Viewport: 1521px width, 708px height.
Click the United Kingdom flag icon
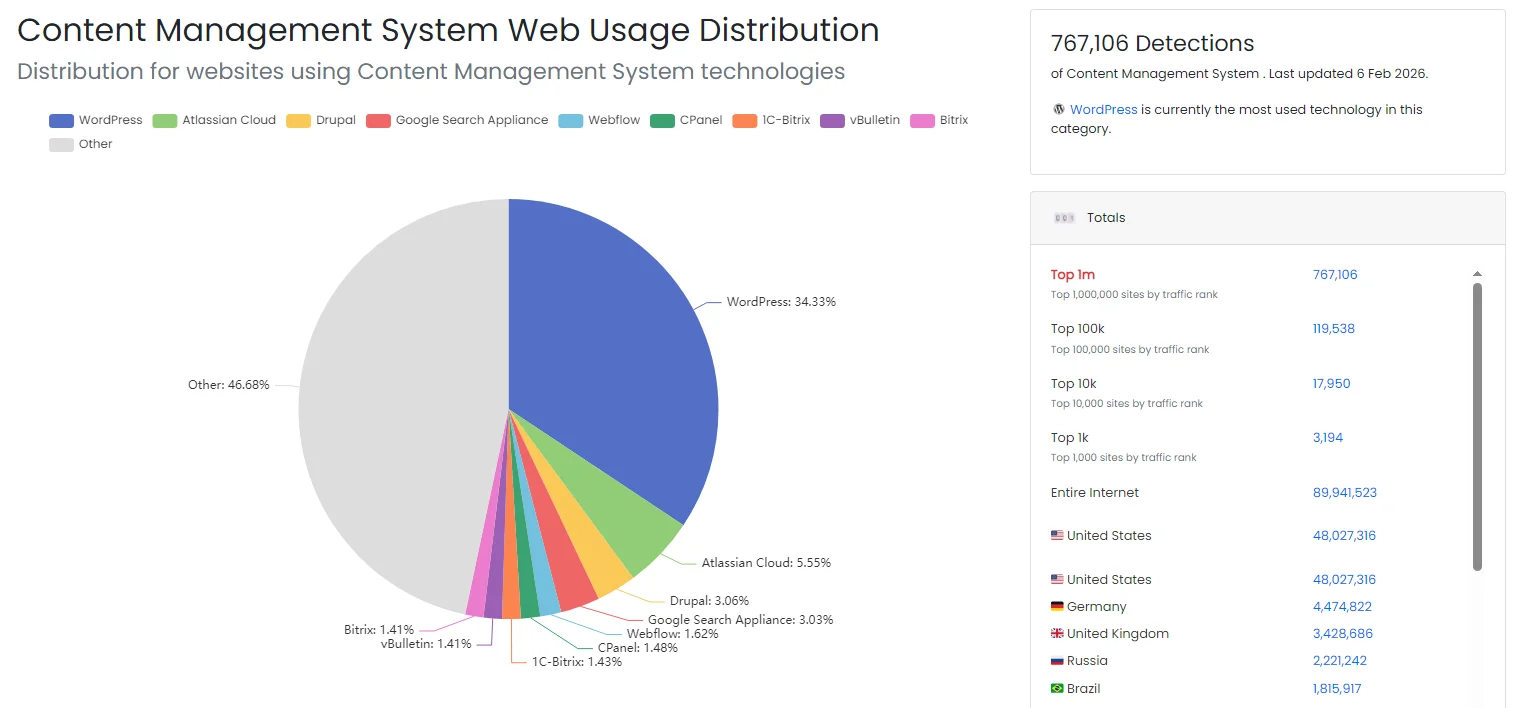click(1058, 633)
